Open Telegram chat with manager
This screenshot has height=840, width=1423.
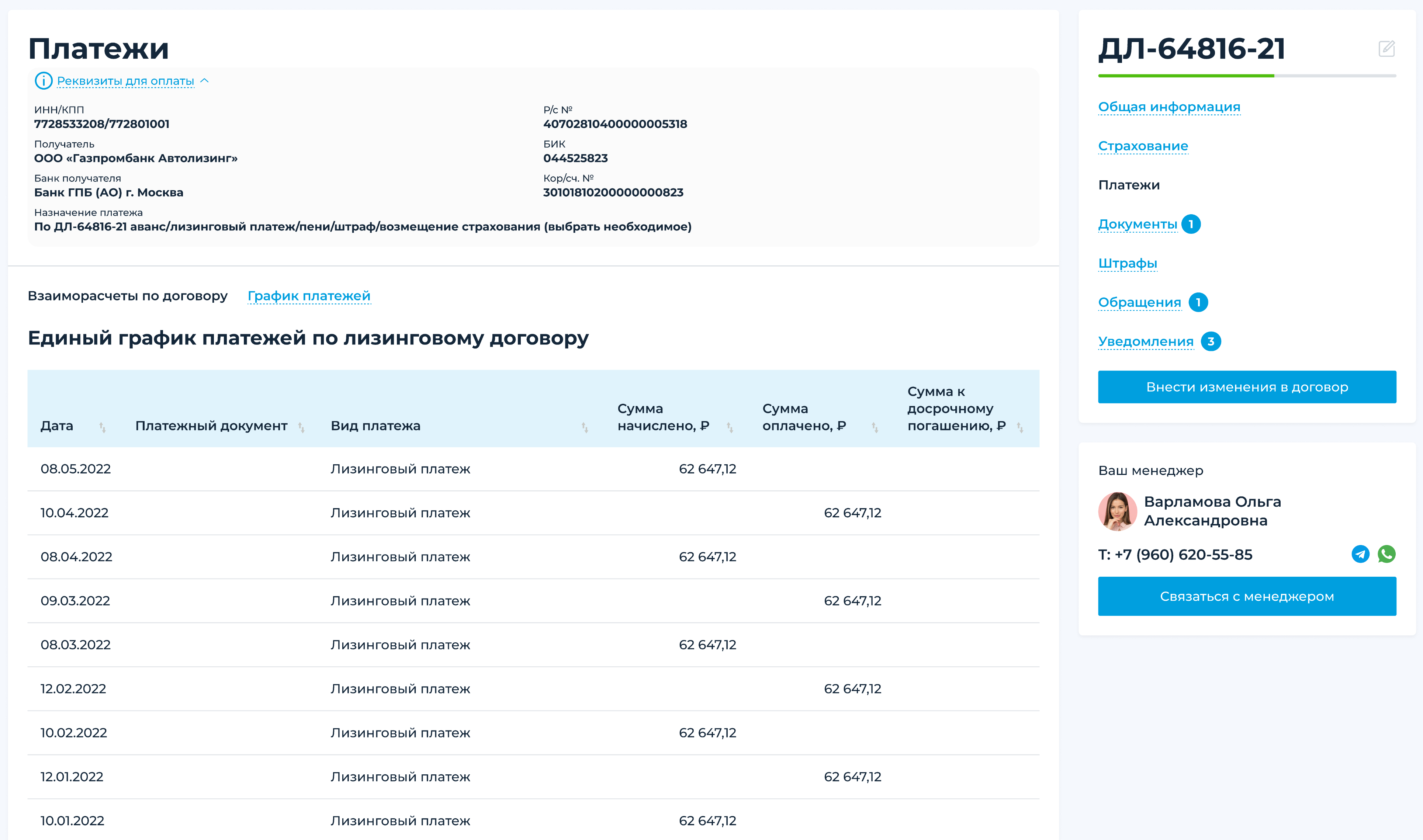1360,553
